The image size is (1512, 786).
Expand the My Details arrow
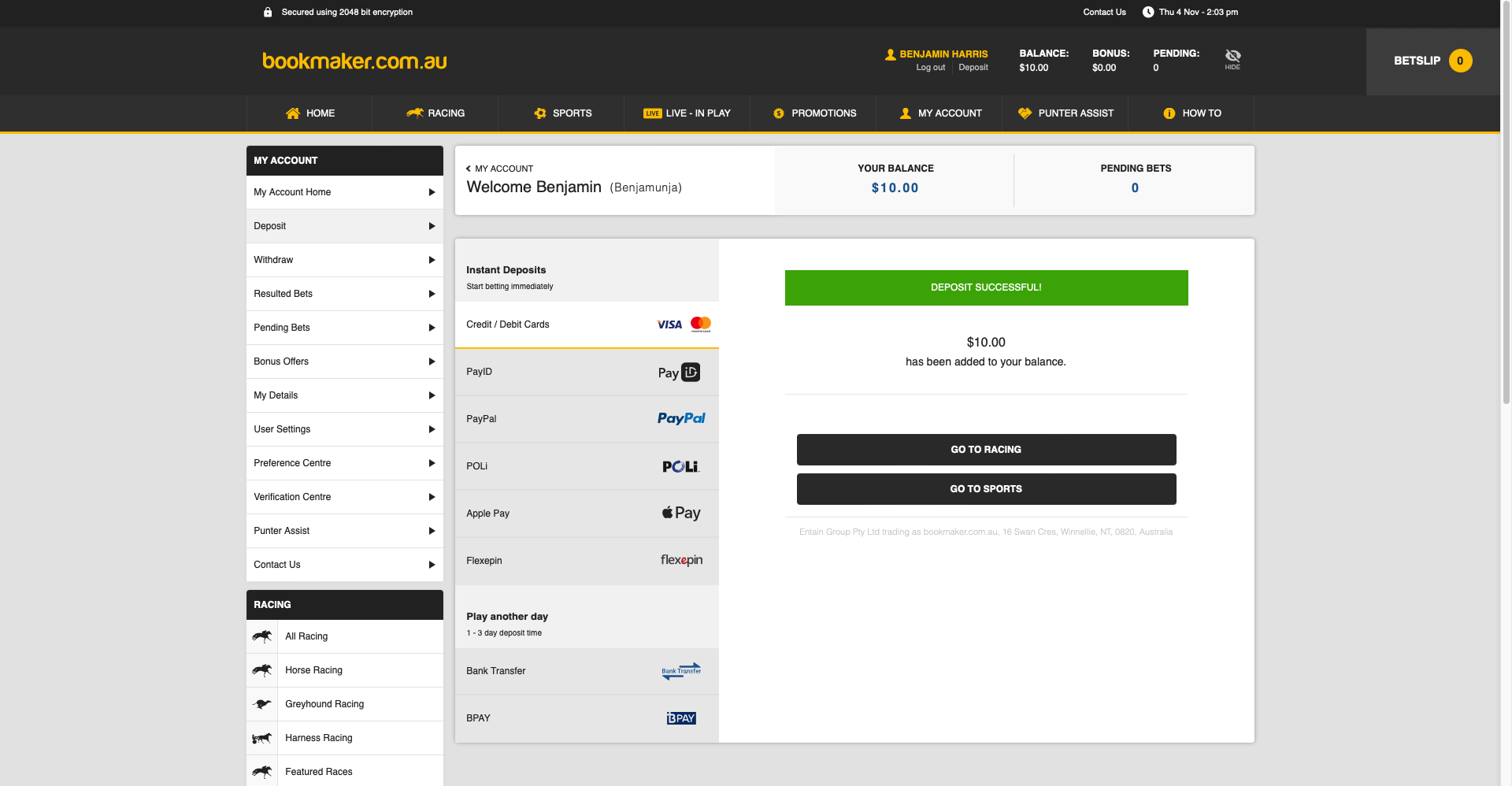(432, 395)
